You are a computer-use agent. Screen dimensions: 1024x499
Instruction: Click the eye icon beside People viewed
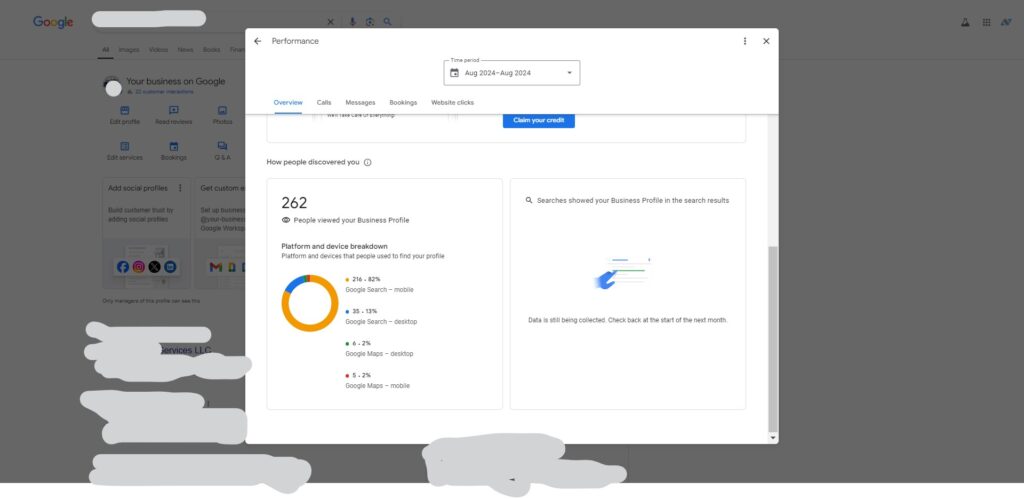[285, 220]
